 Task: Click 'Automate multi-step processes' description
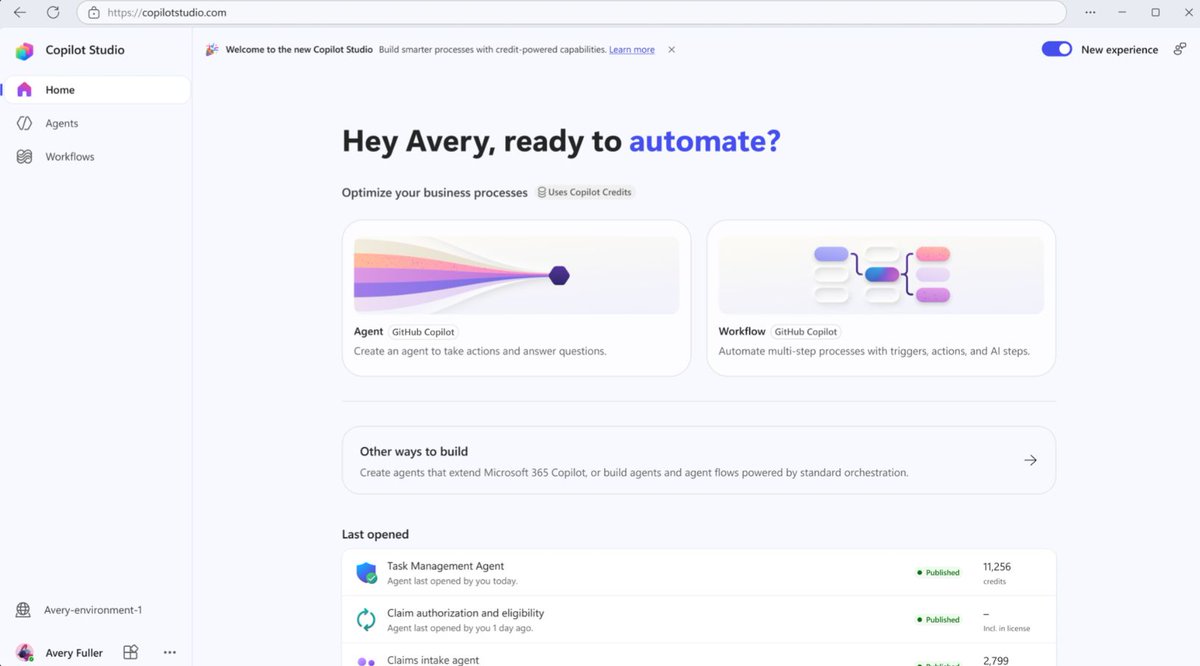tap(874, 352)
